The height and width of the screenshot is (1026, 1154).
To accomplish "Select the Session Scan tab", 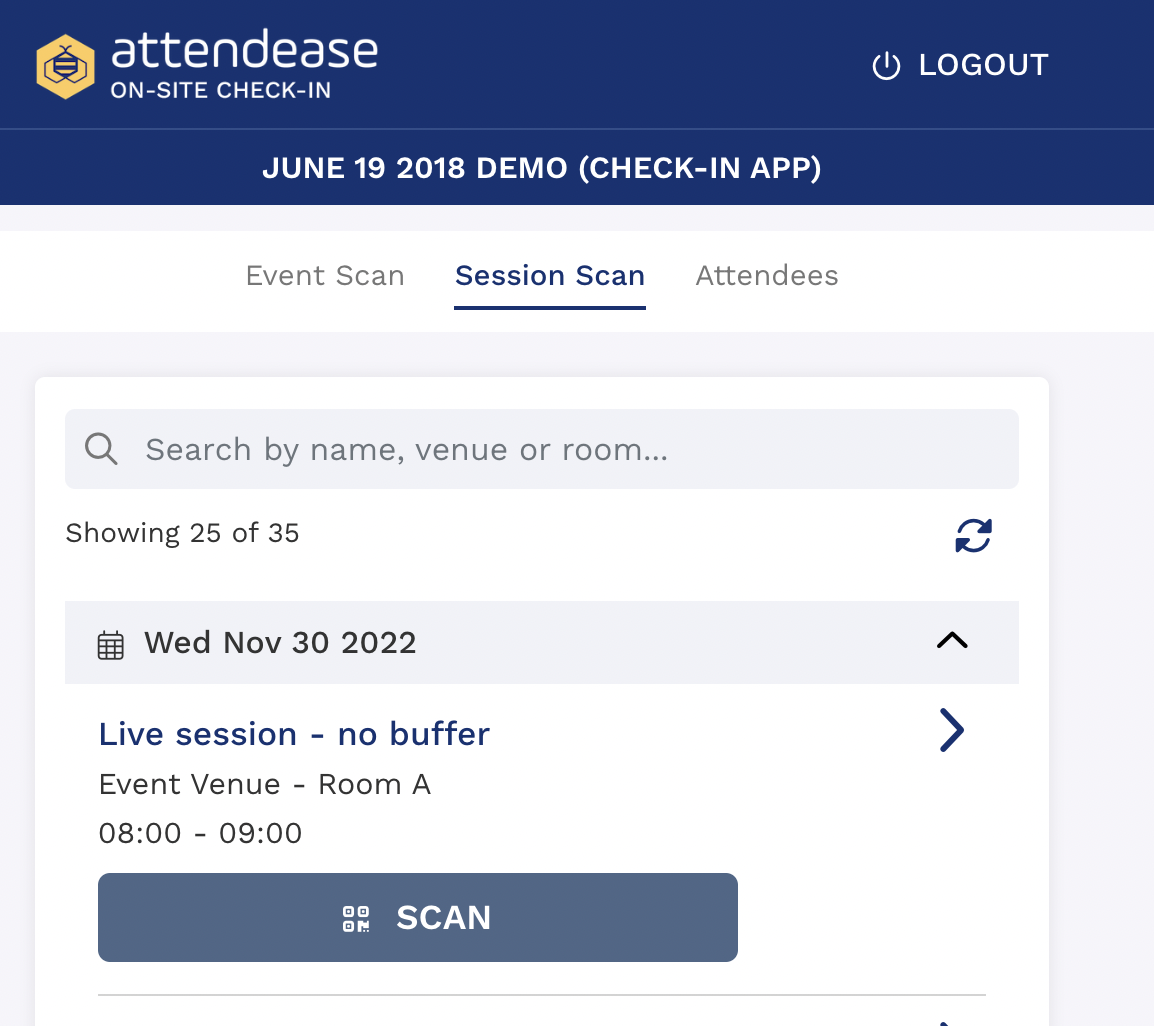I will click(x=549, y=275).
